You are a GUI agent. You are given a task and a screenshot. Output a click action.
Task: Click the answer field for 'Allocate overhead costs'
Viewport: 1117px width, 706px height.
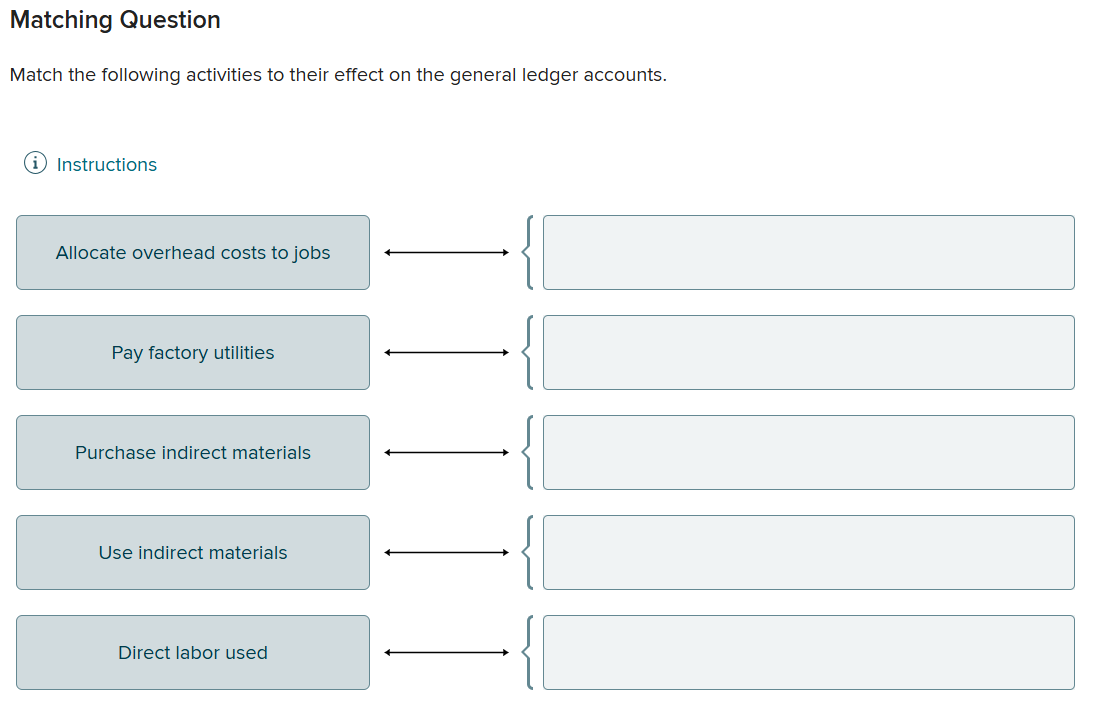[808, 252]
